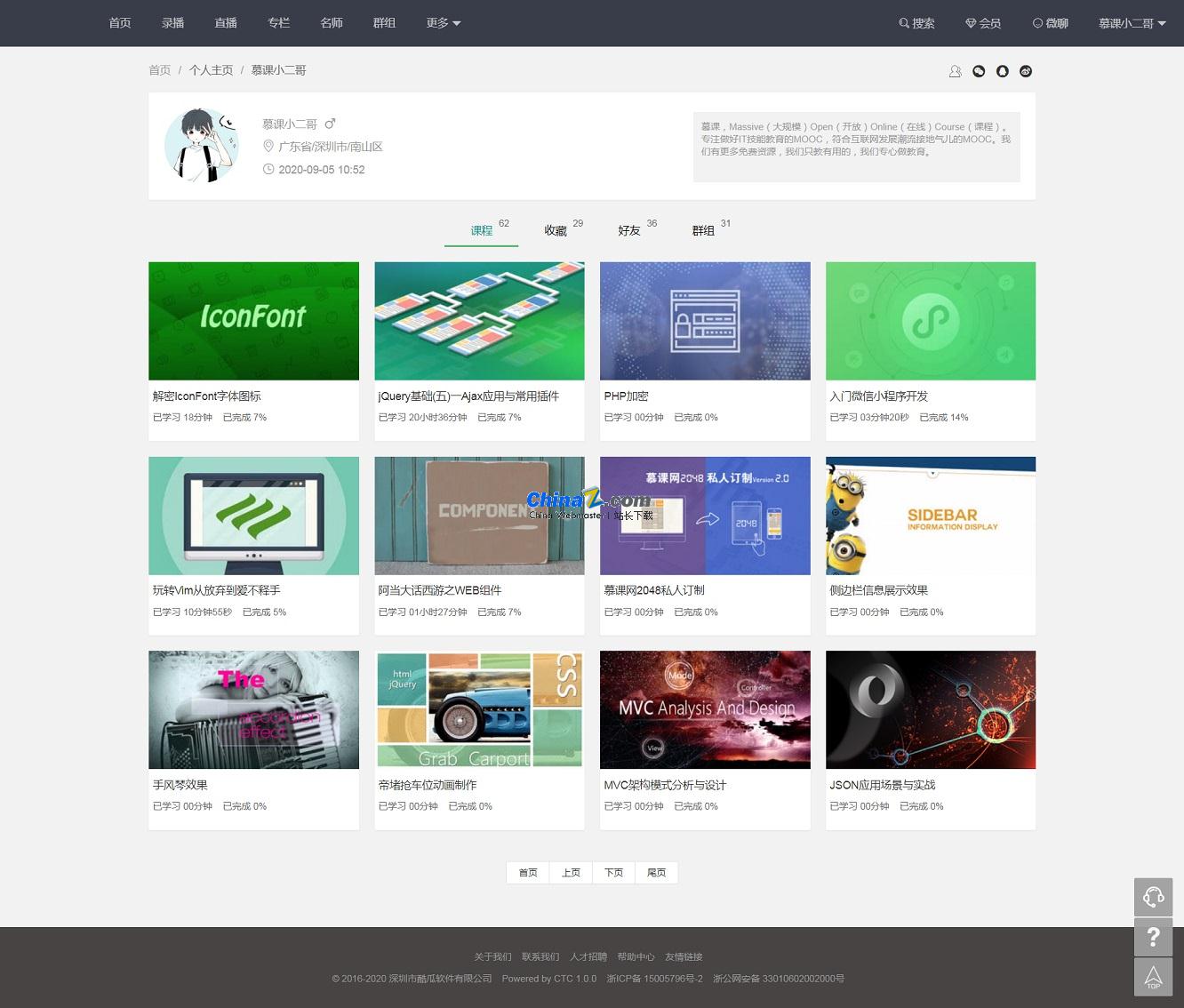This screenshot has height=1008, width=1184.
Task: Open 个人主页 breadcrumb link
Action: (211, 70)
